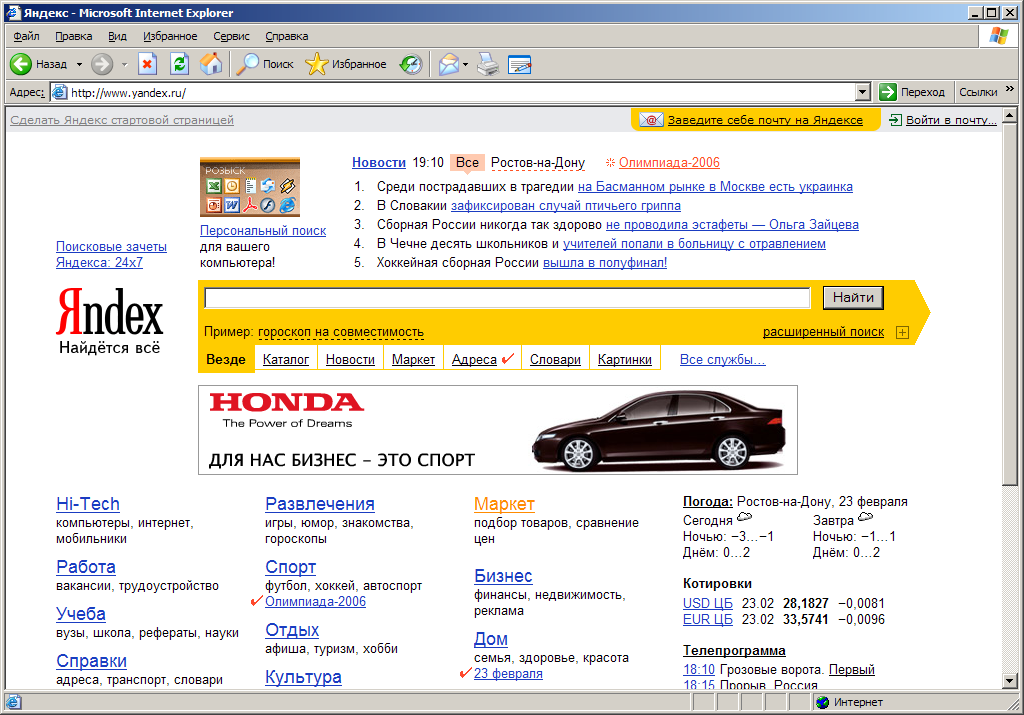Click the Яndex logo
1024x715 pixels.
[x=110, y=311]
